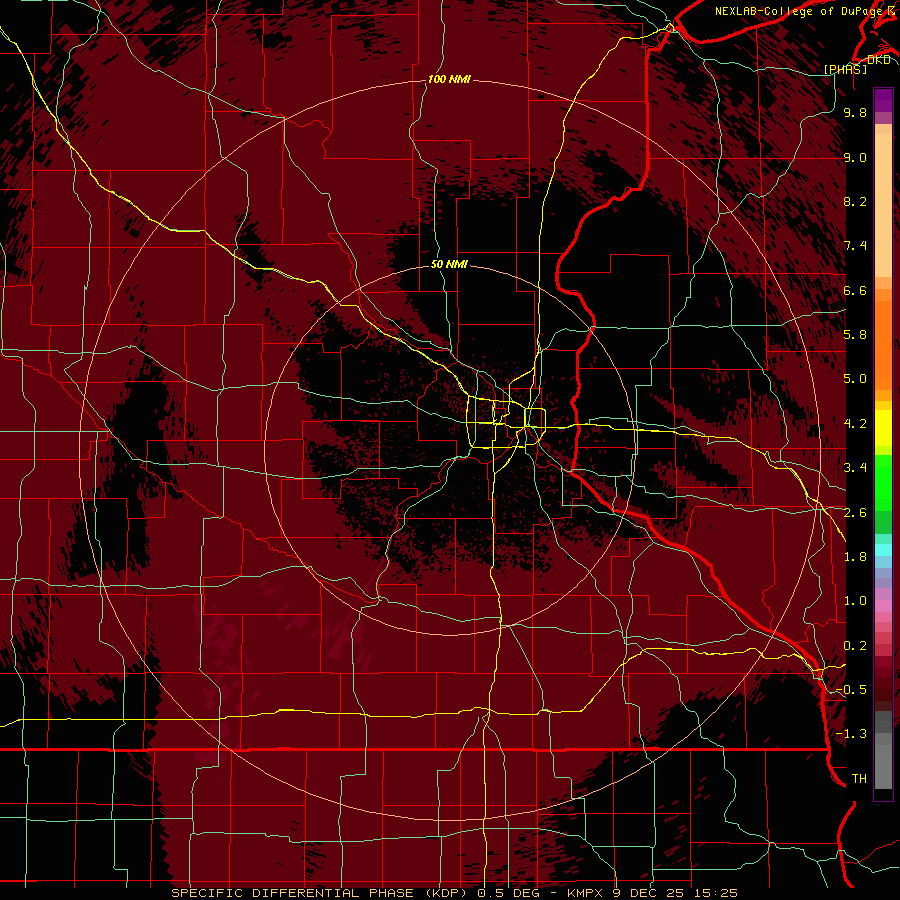The height and width of the screenshot is (900, 900).
Task: Click the bright green segment of the color bar
Action: (883, 482)
